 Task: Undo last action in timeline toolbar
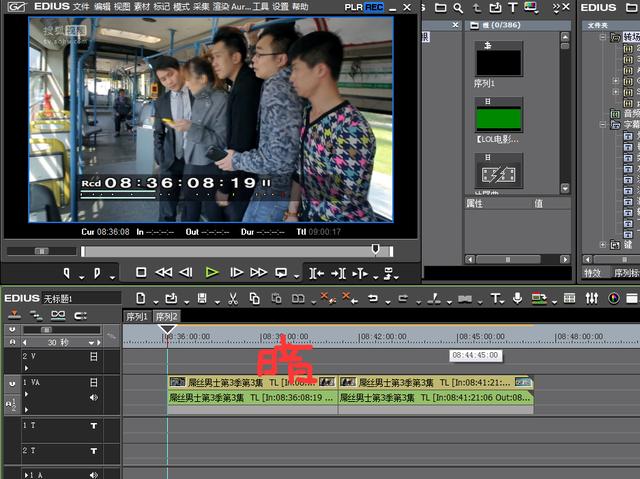tap(373, 298)
